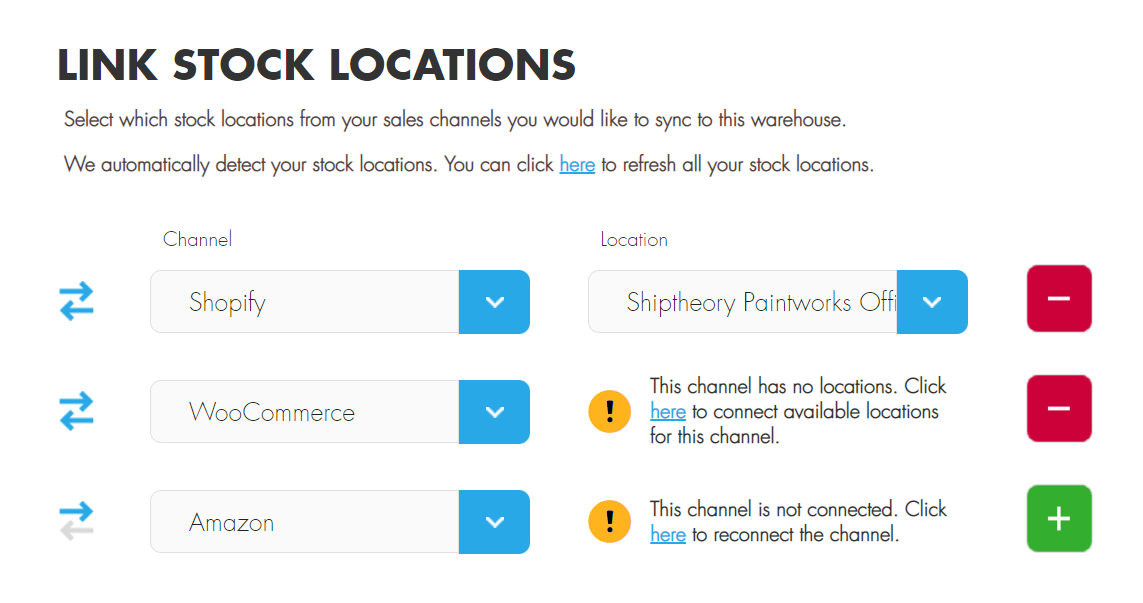Screen dimensions: 1143x603
Task: Click 'here' to reconnect the Amazon channel
Action: (x=668, y=535)
